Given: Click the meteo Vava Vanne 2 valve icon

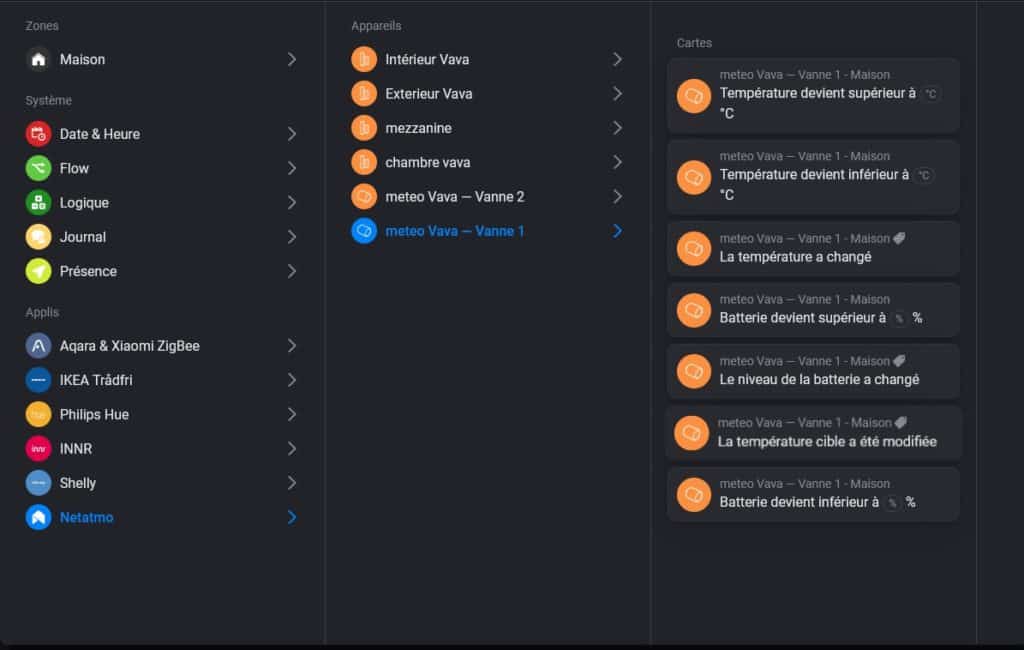Looking at the screenshot, I should click(364, 197).
